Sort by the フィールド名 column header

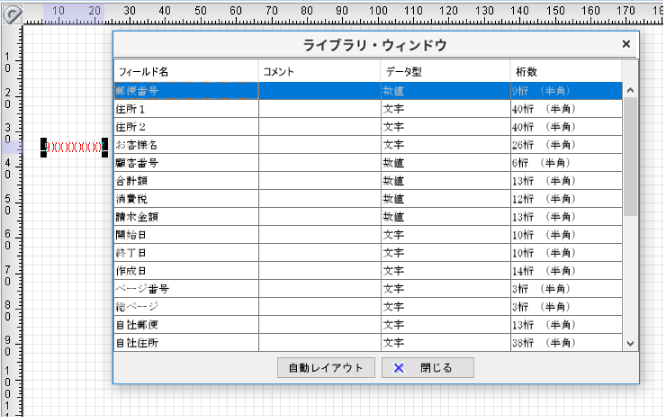click(x=186, y=72)
